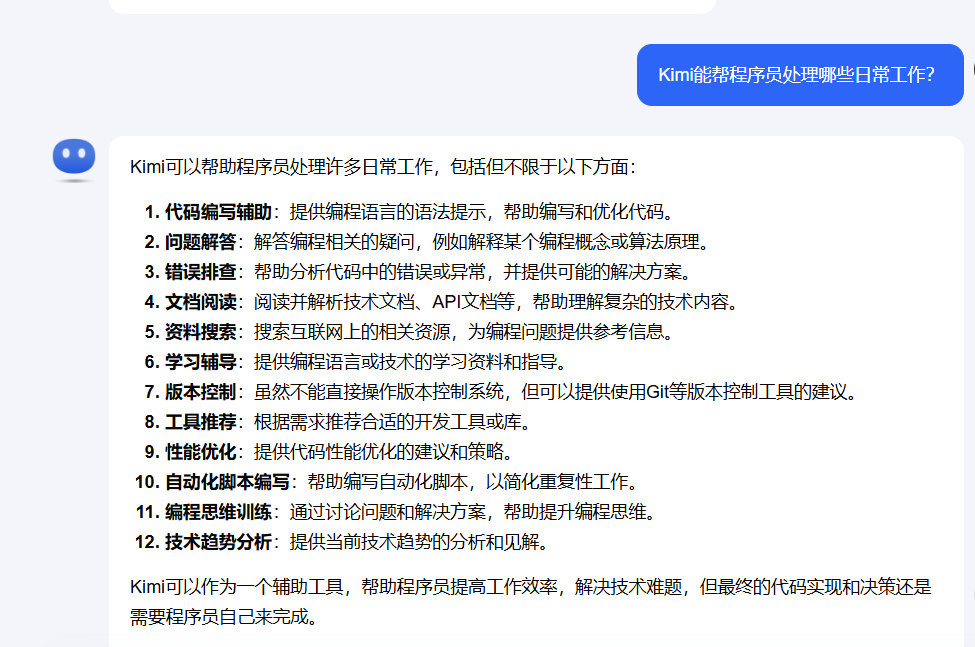The height and width of the screenshot is (647, 975).
Task: Click the bold heading "工具推荐"
Action: [x=200, y=422]
